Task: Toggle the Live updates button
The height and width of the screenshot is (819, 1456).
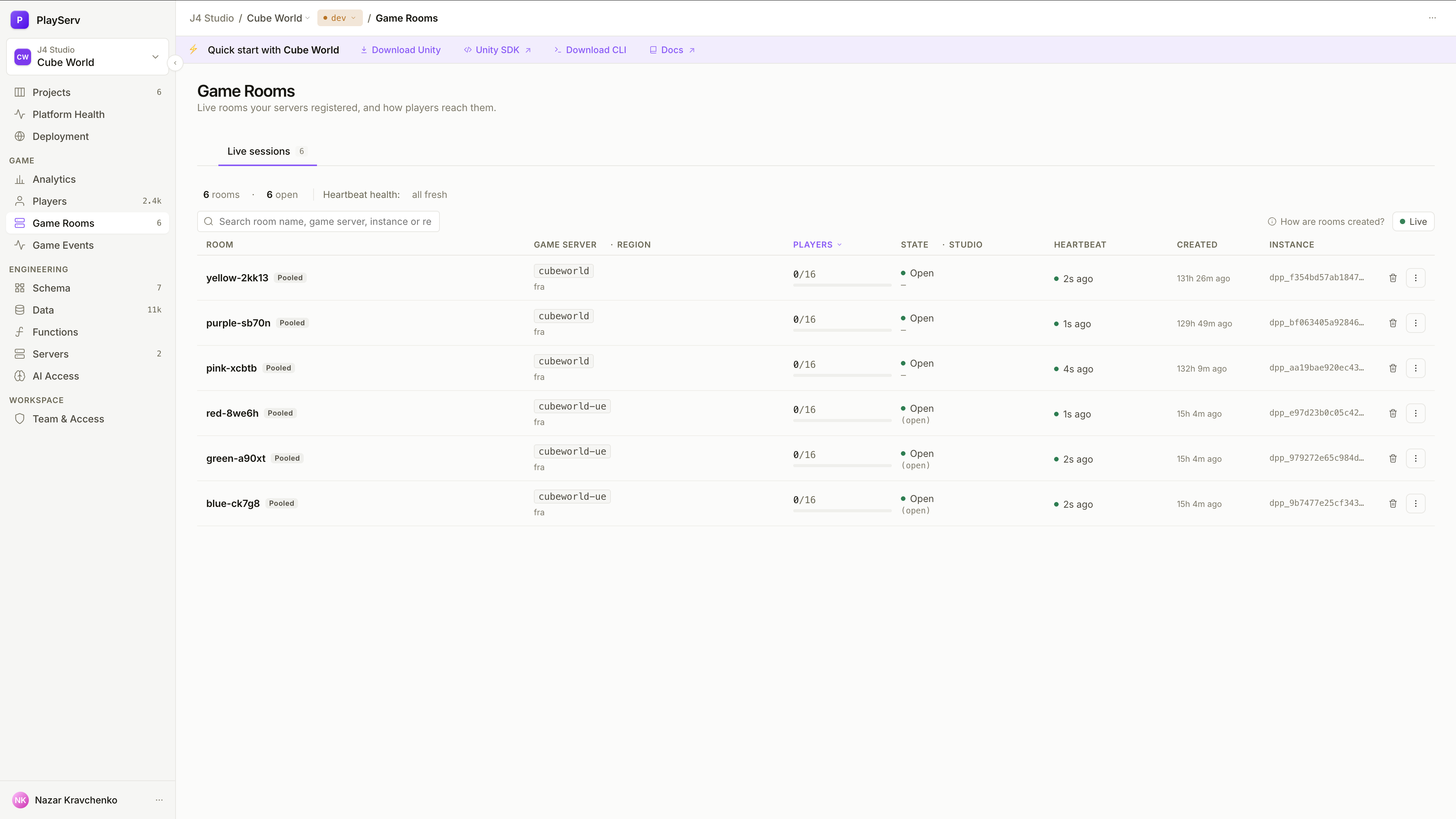Action: click(1413, 221)
